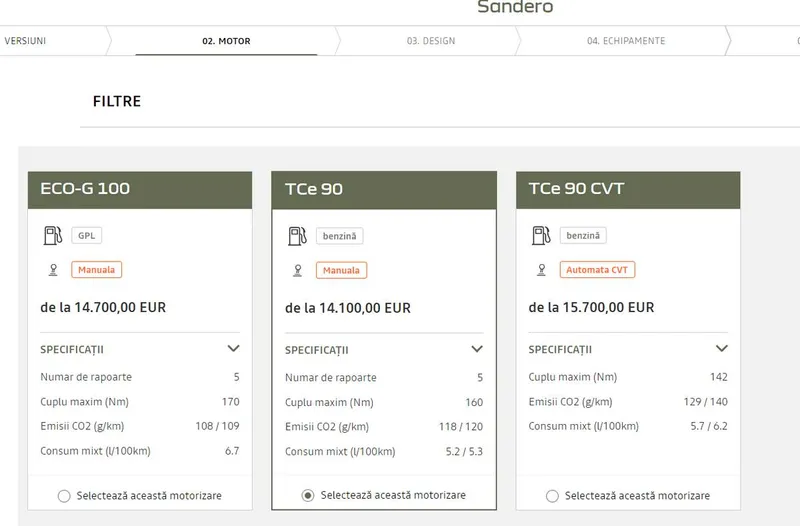Click the Automata CVT transmission tag
The height and width of the screenshot is (526, 800).
click(599, 270)
